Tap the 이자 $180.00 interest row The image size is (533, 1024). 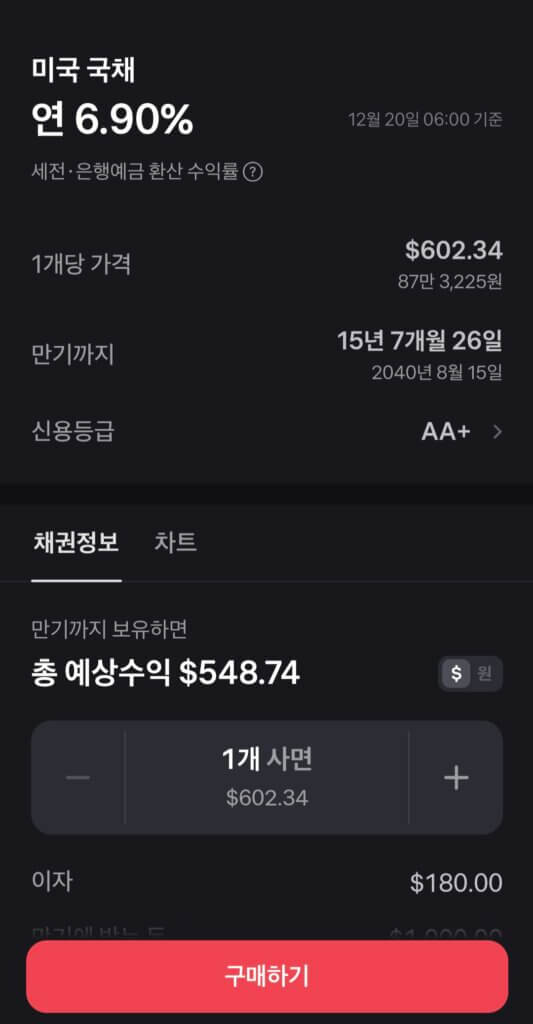coord(267,883)
